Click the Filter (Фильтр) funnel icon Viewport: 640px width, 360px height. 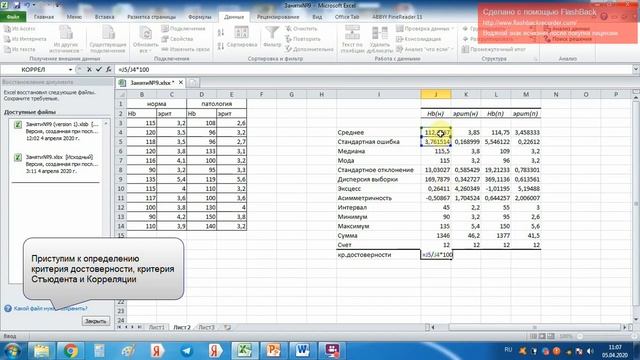272,32
